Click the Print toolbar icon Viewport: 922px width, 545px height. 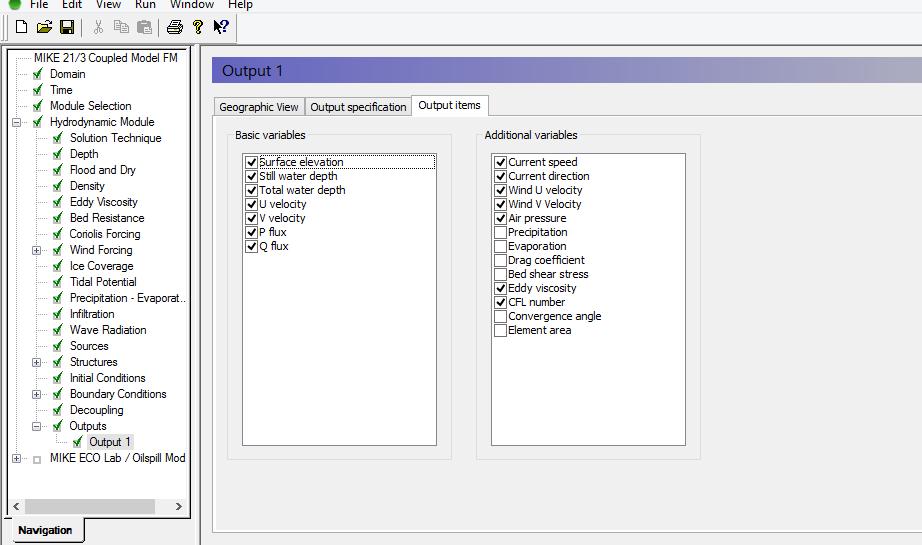click(x=175, y=26)
